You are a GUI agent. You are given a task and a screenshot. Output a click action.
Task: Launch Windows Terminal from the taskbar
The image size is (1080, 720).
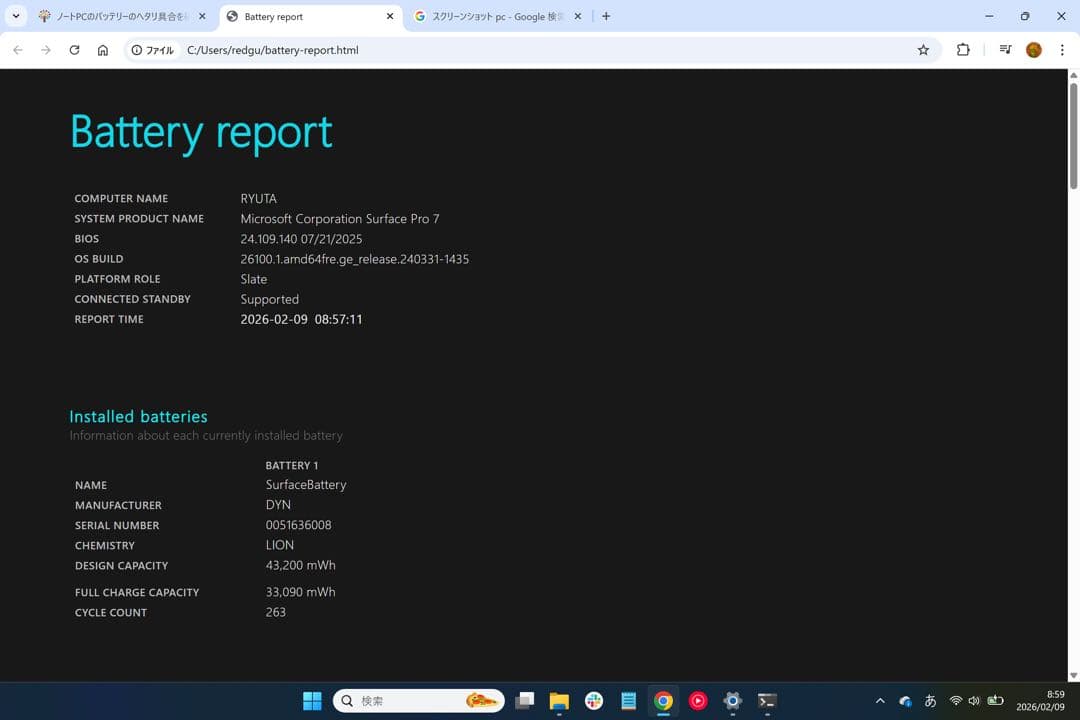click(766, 700)
